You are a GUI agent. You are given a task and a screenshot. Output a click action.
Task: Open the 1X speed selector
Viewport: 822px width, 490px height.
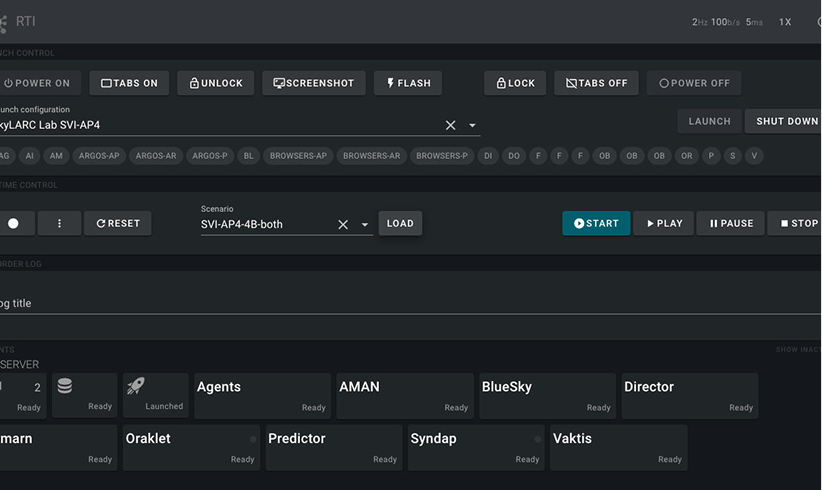point(784,22)
